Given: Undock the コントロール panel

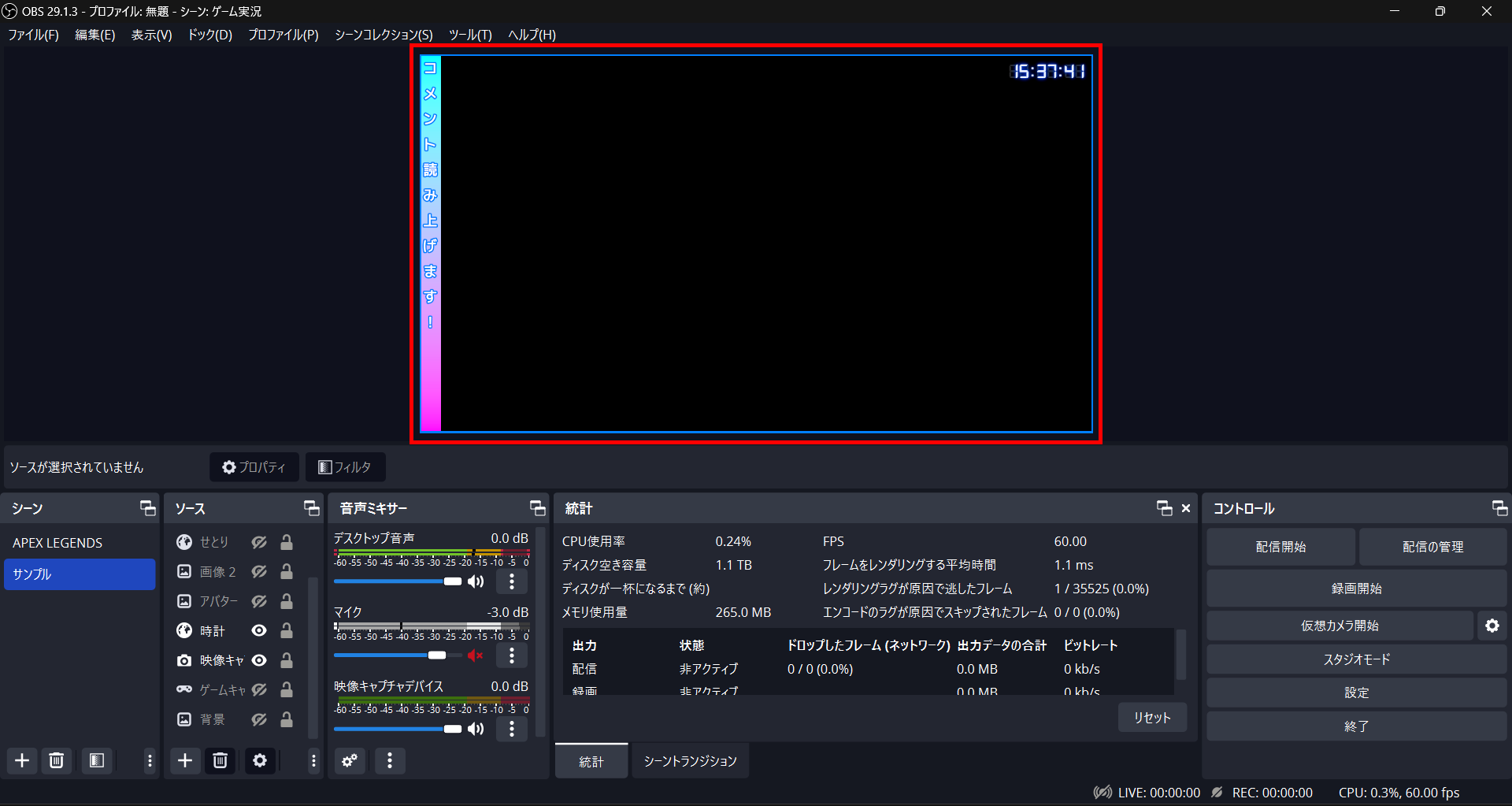Looking at the screenshot, I should 1499,508.
